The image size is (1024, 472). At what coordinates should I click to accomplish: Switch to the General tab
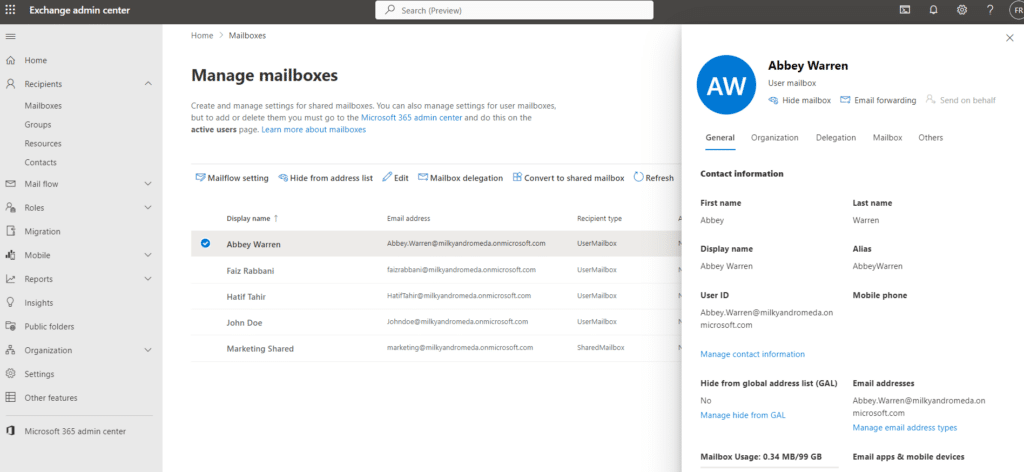click(720, 138)
